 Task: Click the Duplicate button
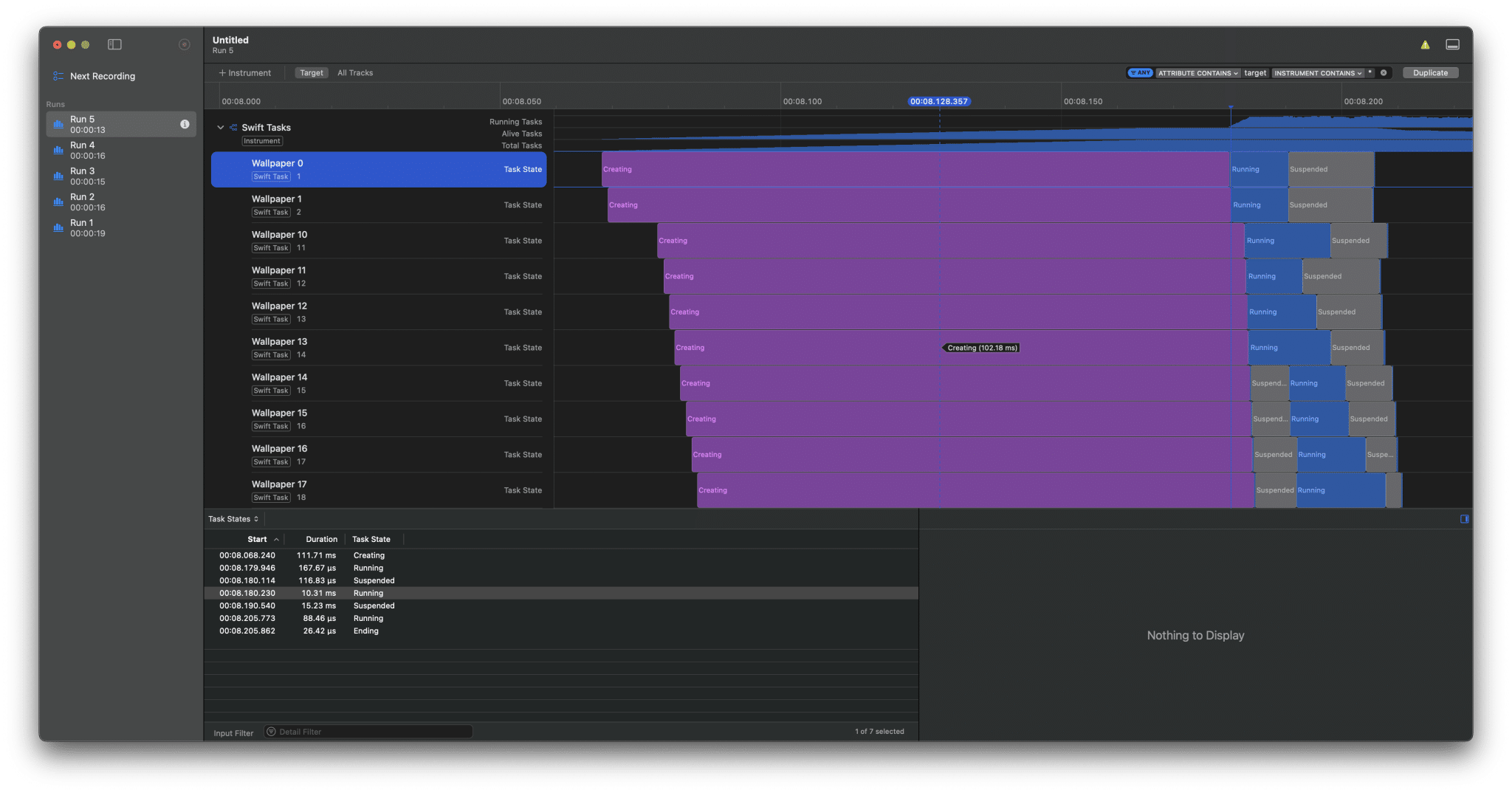pyautogui.click(x=1430, y=73)
